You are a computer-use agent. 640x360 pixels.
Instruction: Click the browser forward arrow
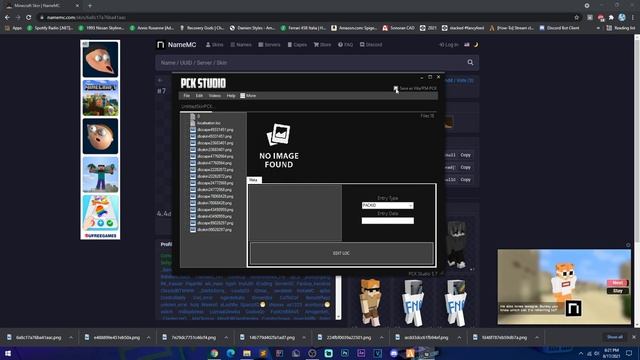click(18, 18)
